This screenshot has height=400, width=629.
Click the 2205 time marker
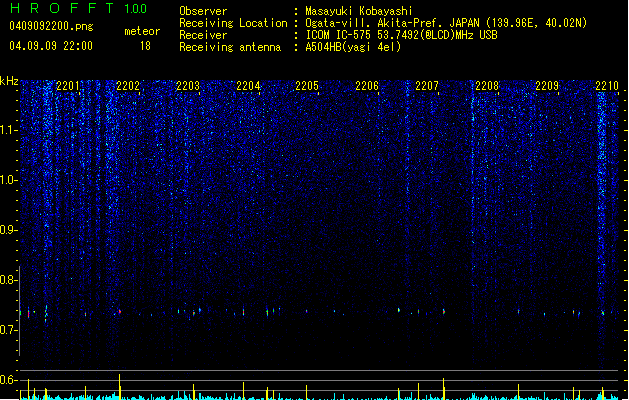[307, 86]
